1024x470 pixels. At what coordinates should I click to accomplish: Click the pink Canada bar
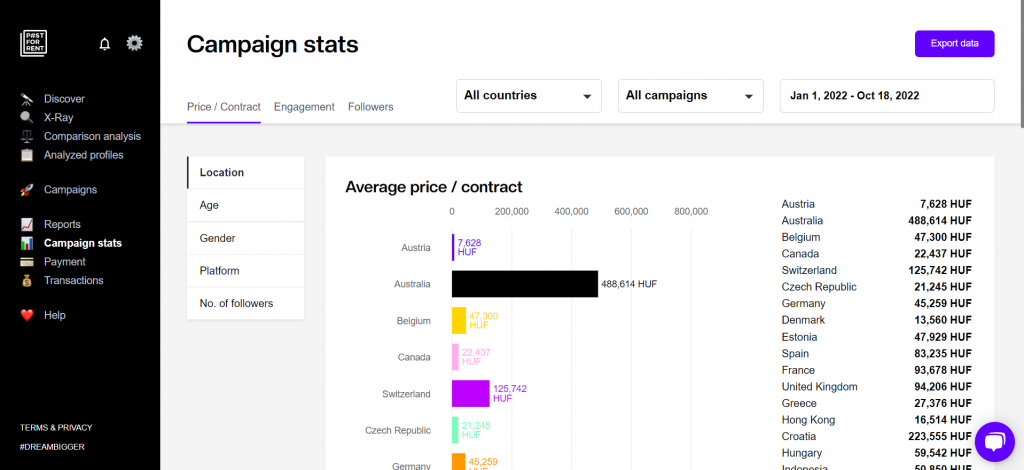point(455,357)
